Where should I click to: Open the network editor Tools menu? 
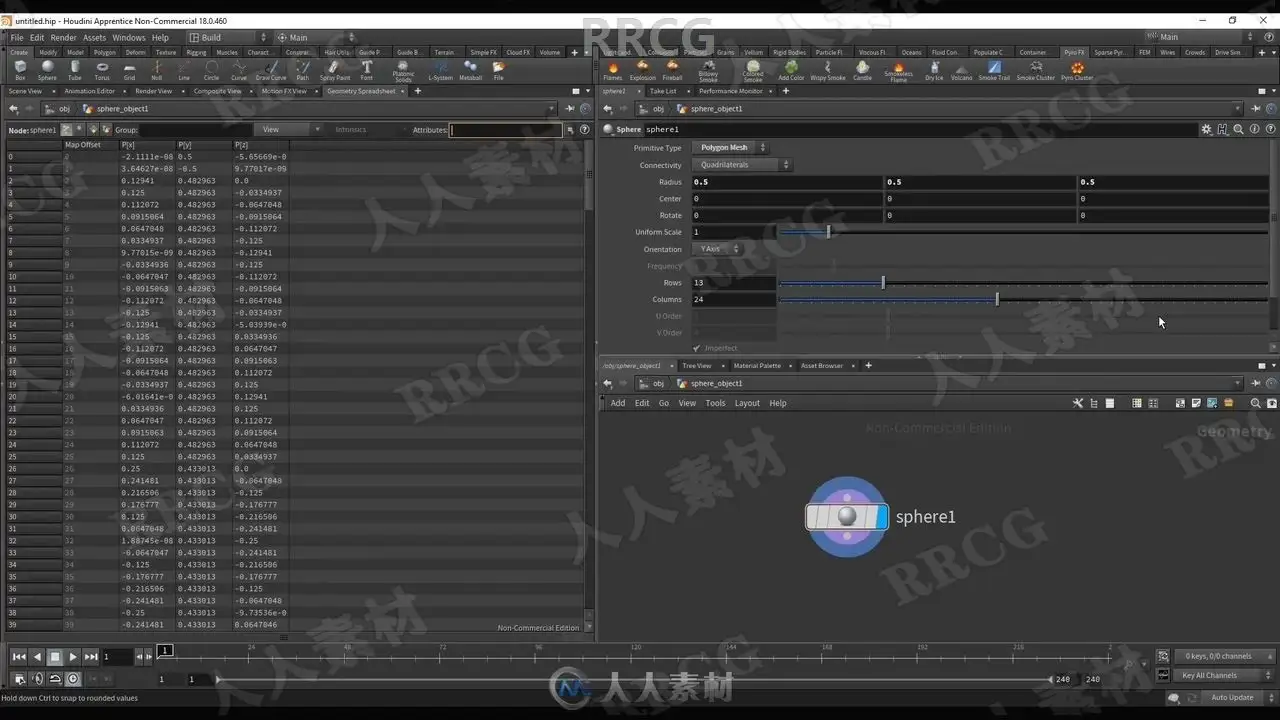pos(715,403)
